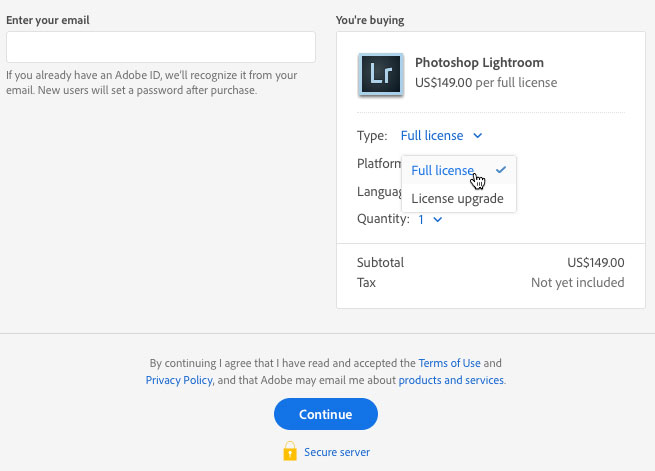Focus the Enter your email field

click(161, 47)
